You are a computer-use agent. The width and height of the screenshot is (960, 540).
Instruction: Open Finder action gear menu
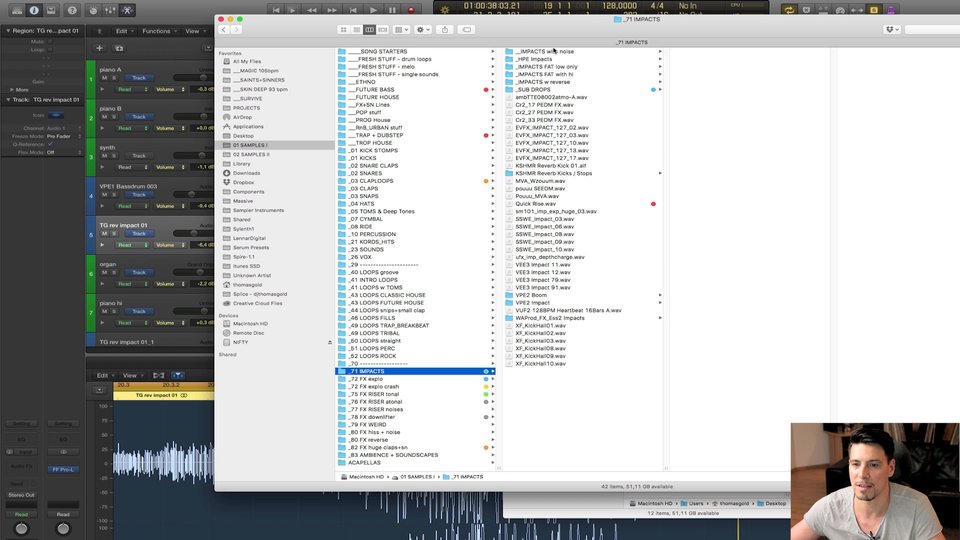[422, 29]
